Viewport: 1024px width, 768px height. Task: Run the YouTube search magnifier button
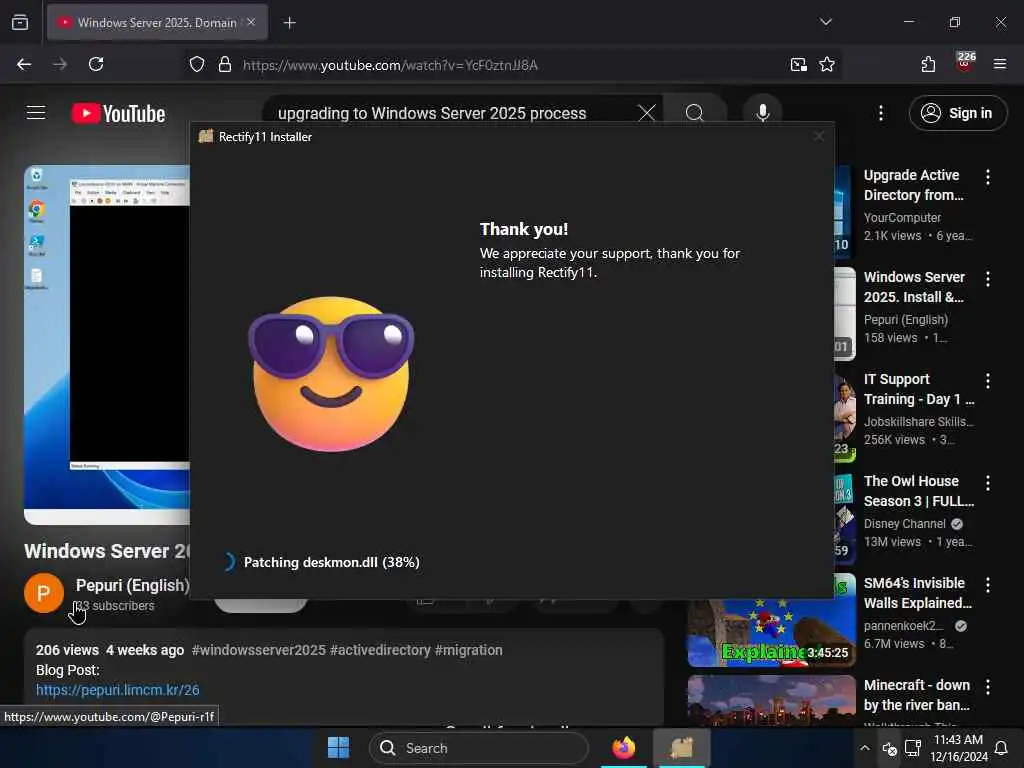(695, 113)
